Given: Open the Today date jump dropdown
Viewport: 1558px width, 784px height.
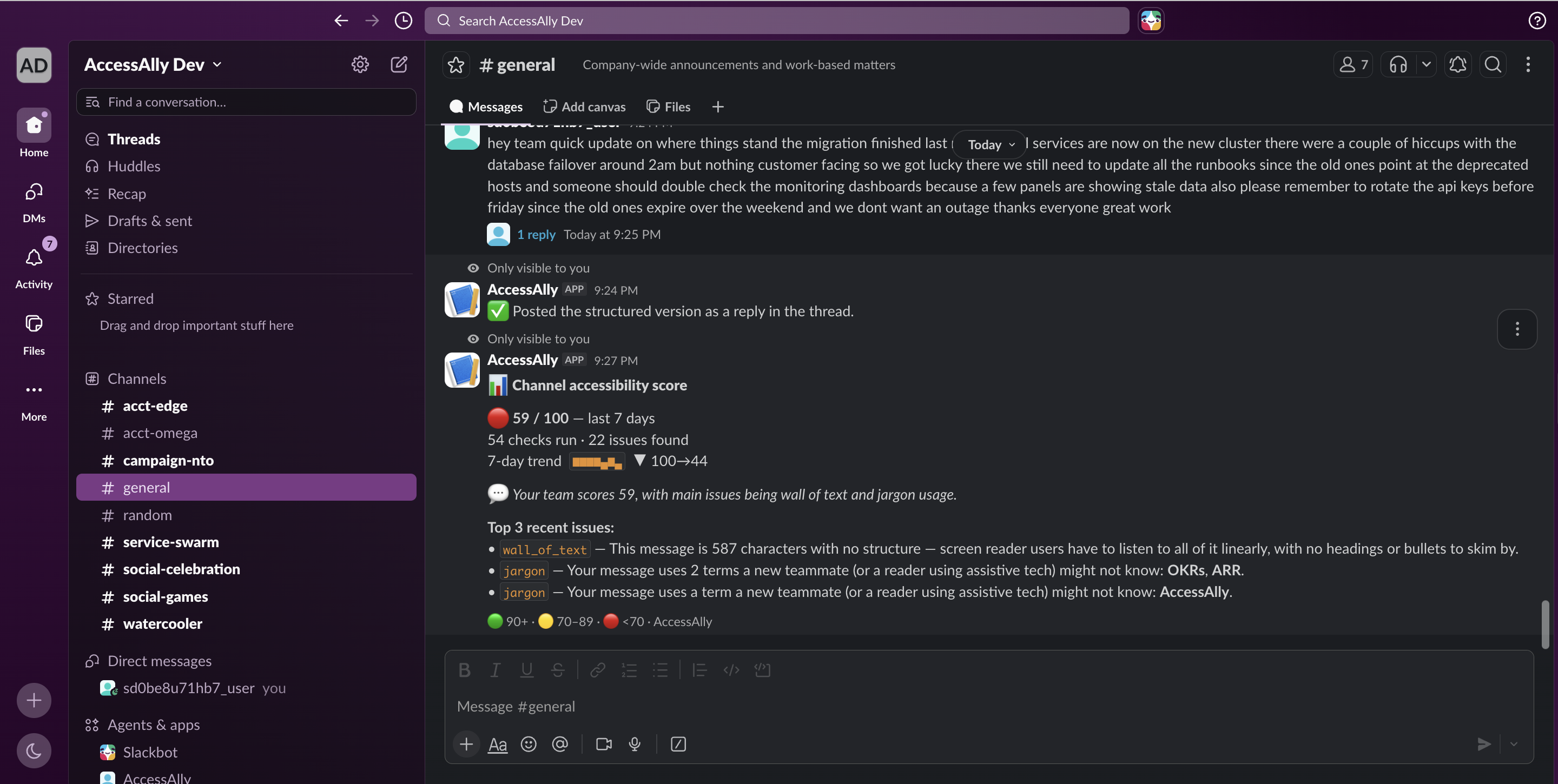Looking at the screenshot, I should (990, 144).
